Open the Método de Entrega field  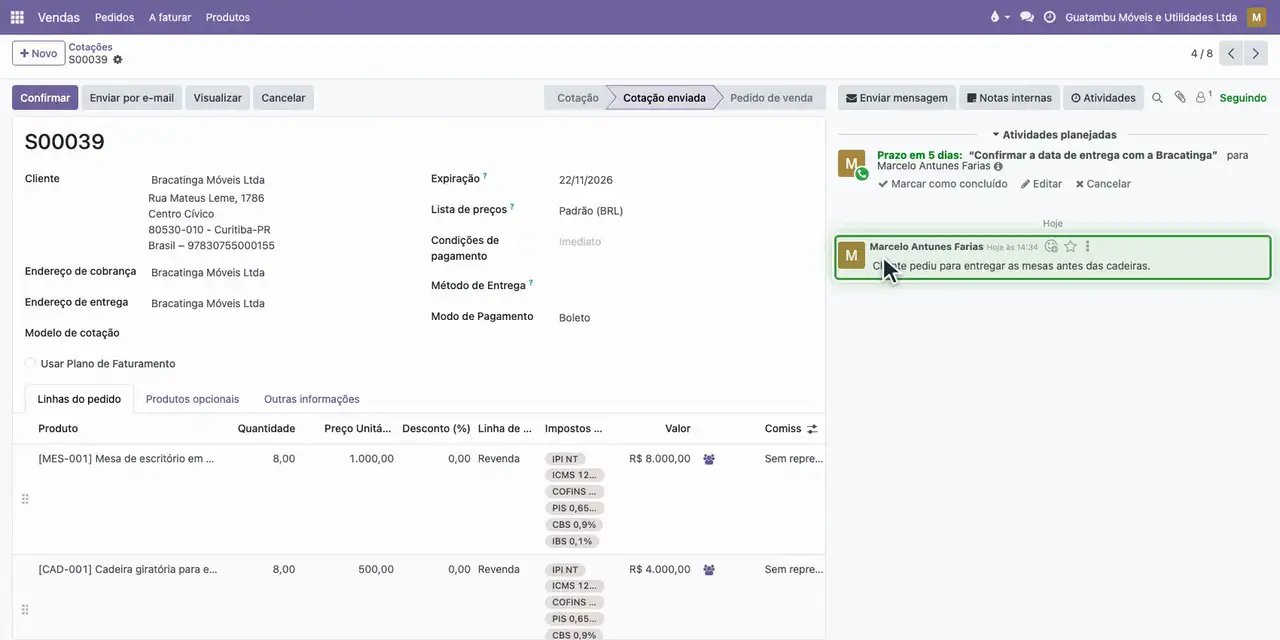(x=684, y=286)
